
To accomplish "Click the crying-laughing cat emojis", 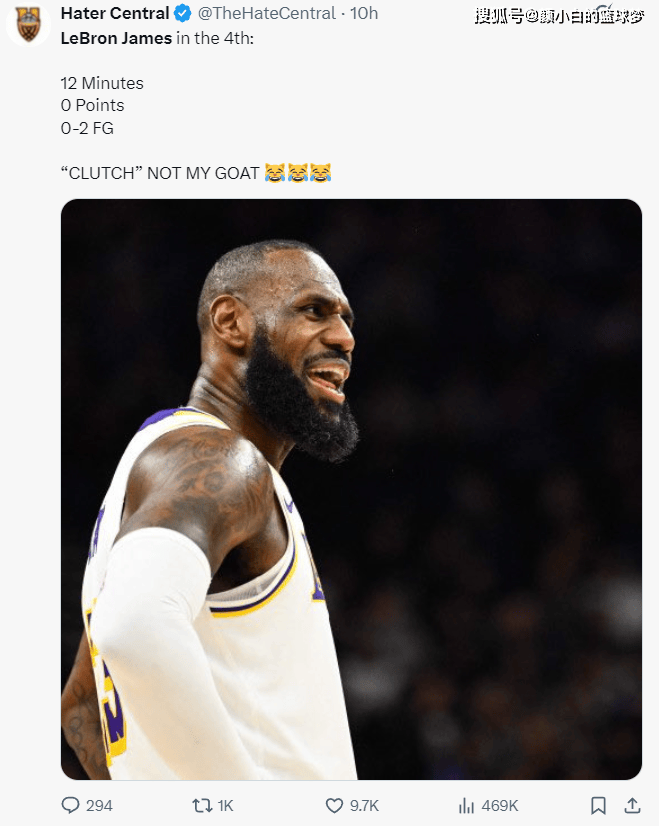I will click(x=298, y=173).
